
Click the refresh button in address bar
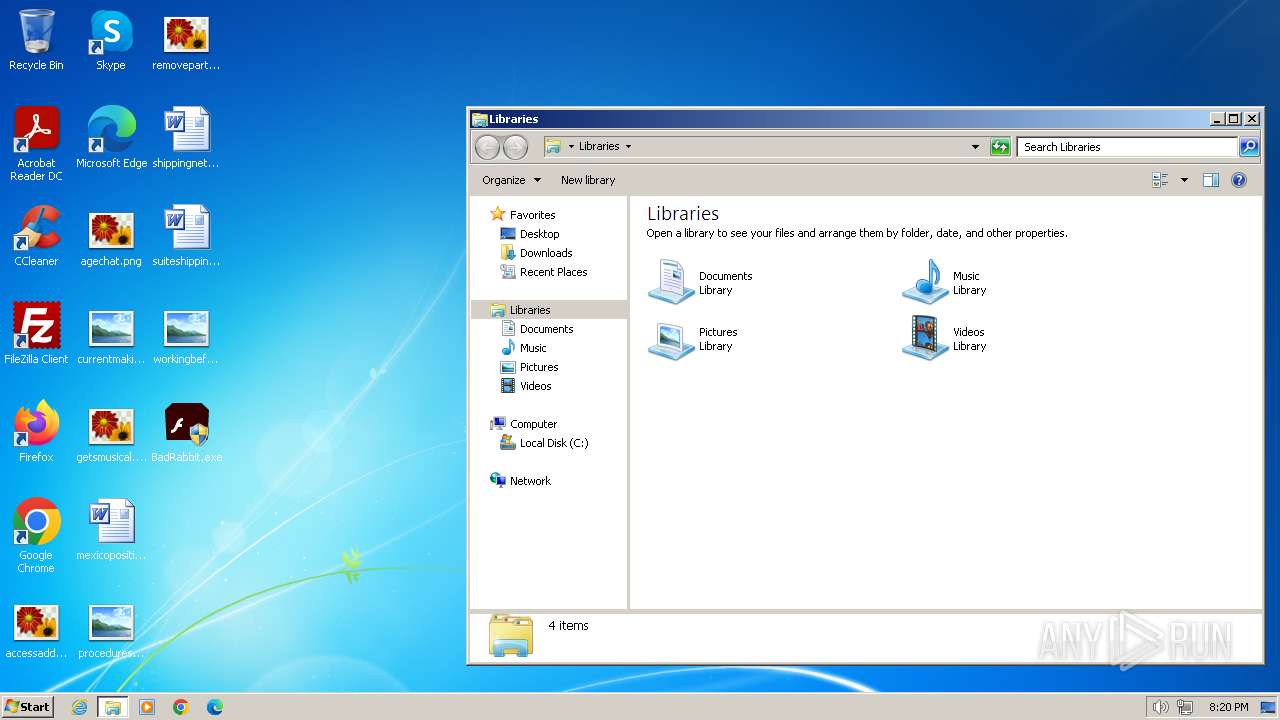(x=1000, y=147)
